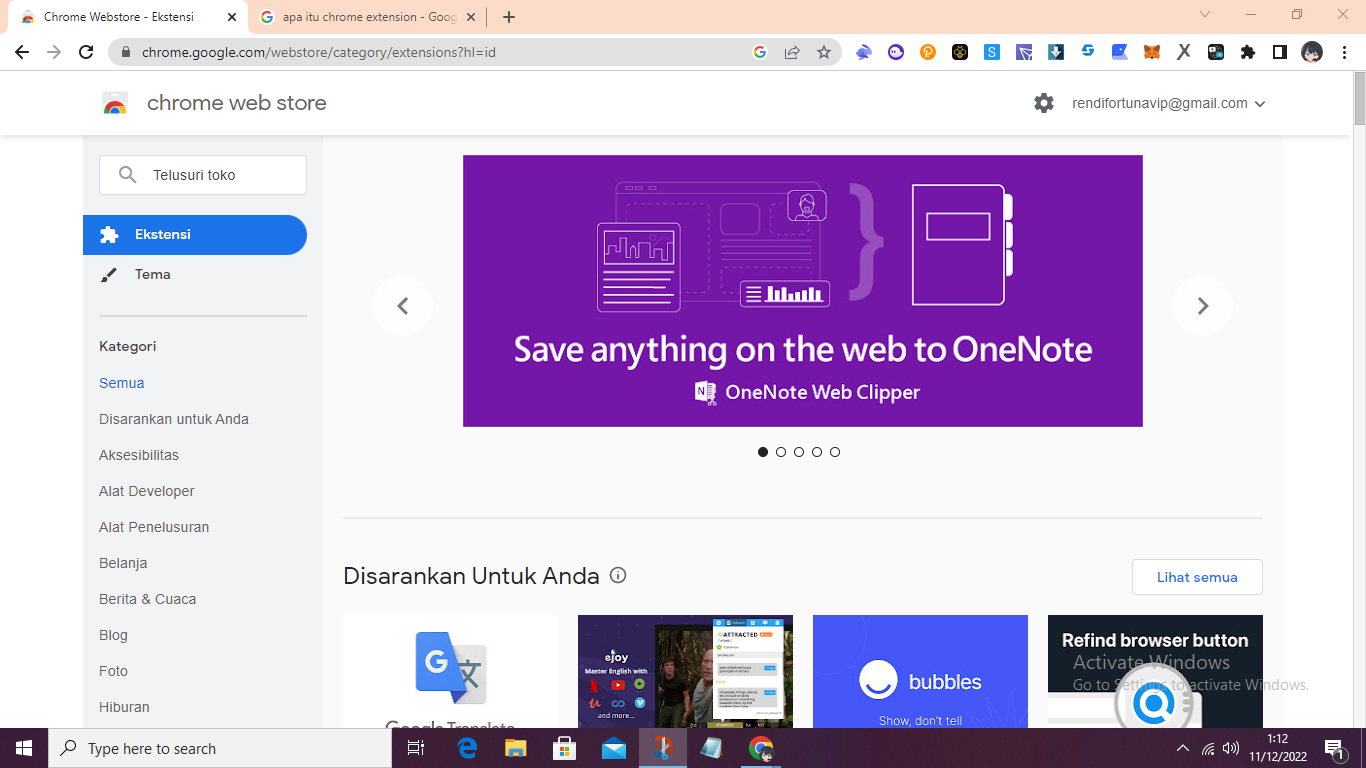Close the Chrome Webstore tab
The width and height of the screenshot is (1366, 768).
(x=230, y=17)
